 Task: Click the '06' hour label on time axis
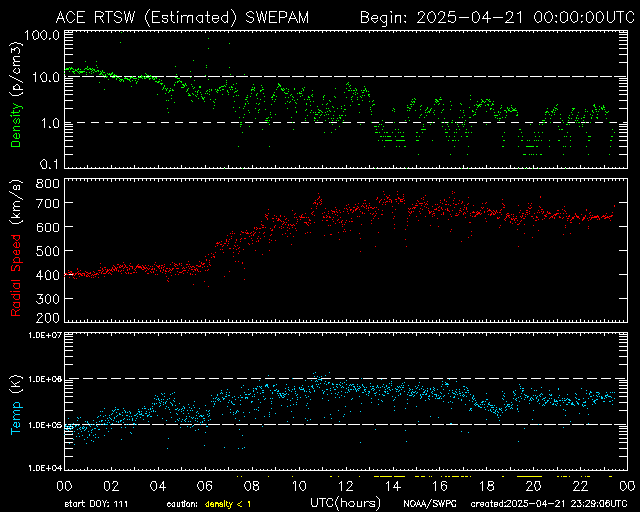point(205,486)
